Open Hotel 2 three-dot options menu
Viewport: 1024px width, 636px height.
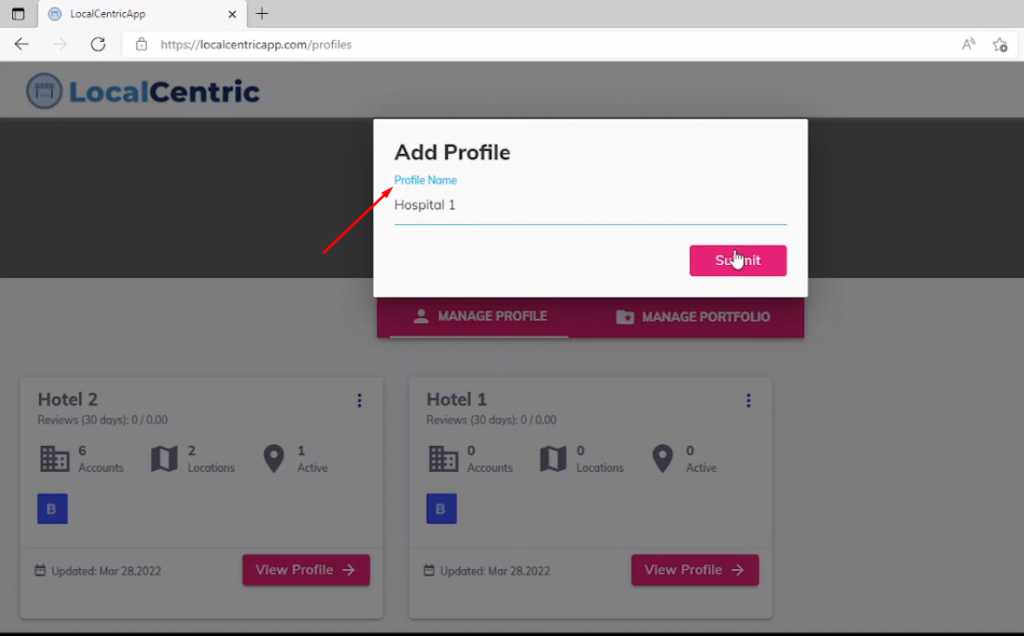359,400
